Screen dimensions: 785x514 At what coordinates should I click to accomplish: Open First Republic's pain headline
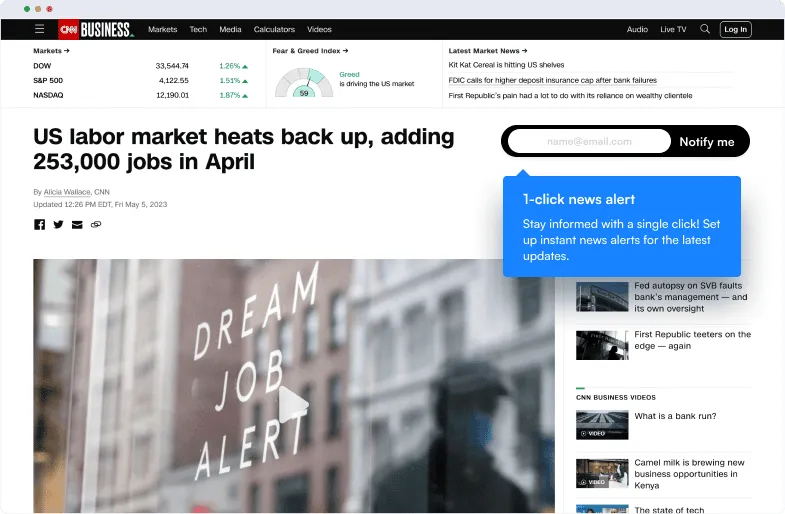coord(570,95)
